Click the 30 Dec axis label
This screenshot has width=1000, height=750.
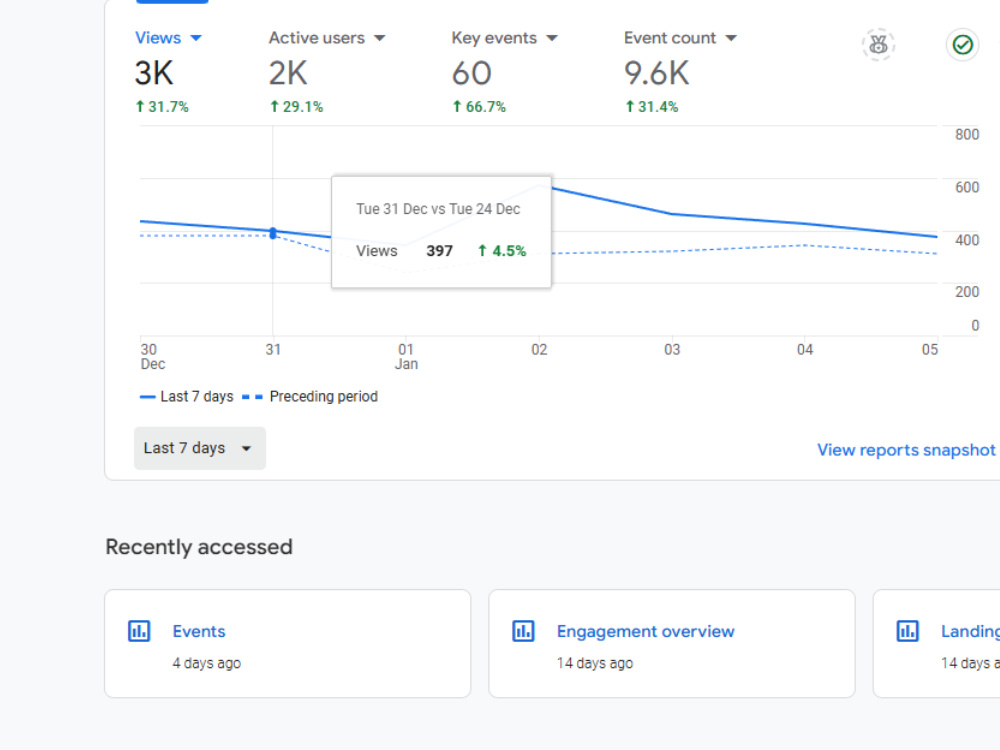152,357
